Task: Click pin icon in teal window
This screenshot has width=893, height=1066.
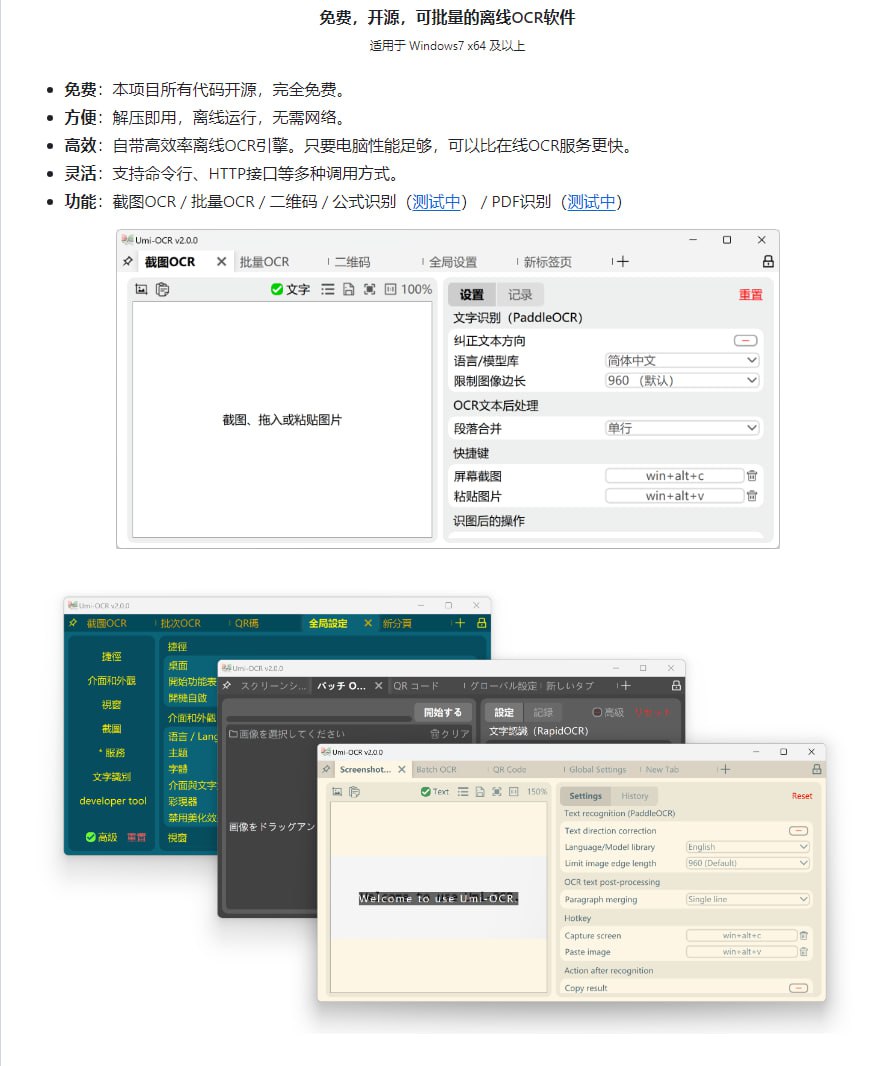Action: tap(73, 623)
